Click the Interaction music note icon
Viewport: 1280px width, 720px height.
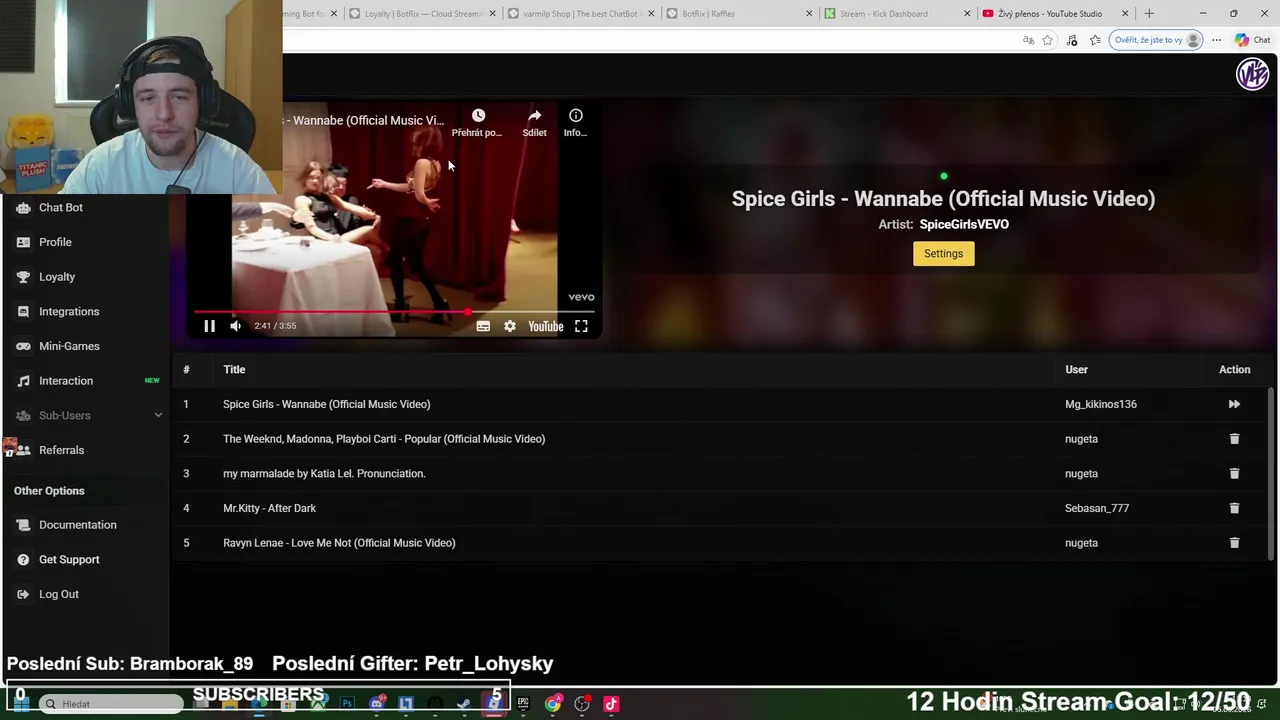pos(23,381)
